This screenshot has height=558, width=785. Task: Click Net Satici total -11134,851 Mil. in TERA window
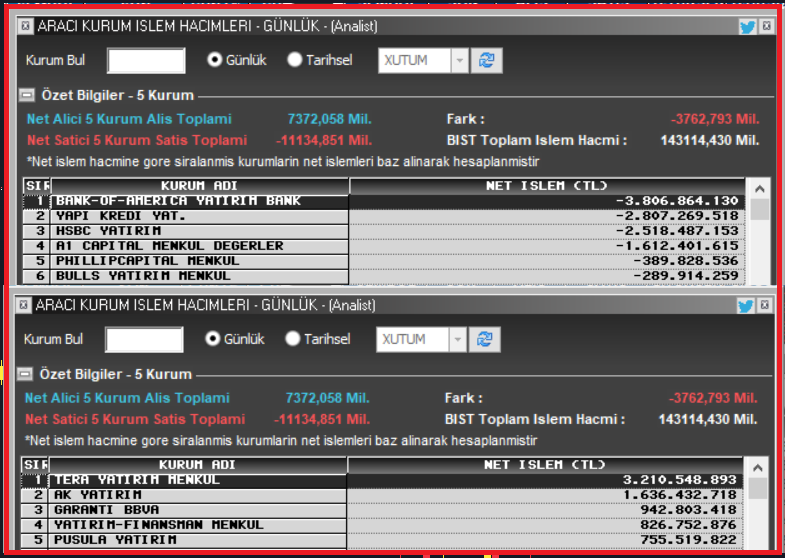(322, 419)
